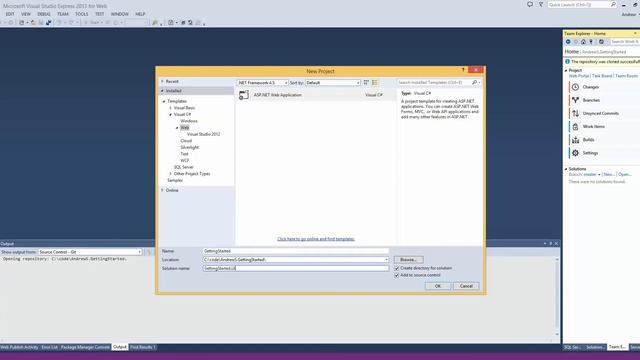Click the ASP.NET Web Application template icon
The image size is (640, 360).
click(x=244, y=95)
